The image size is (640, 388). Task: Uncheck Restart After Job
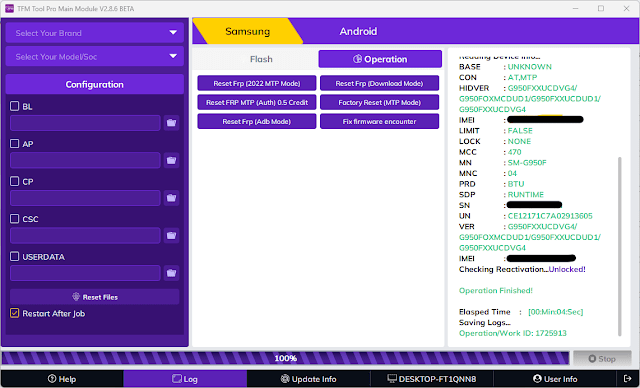click(15, 313)
